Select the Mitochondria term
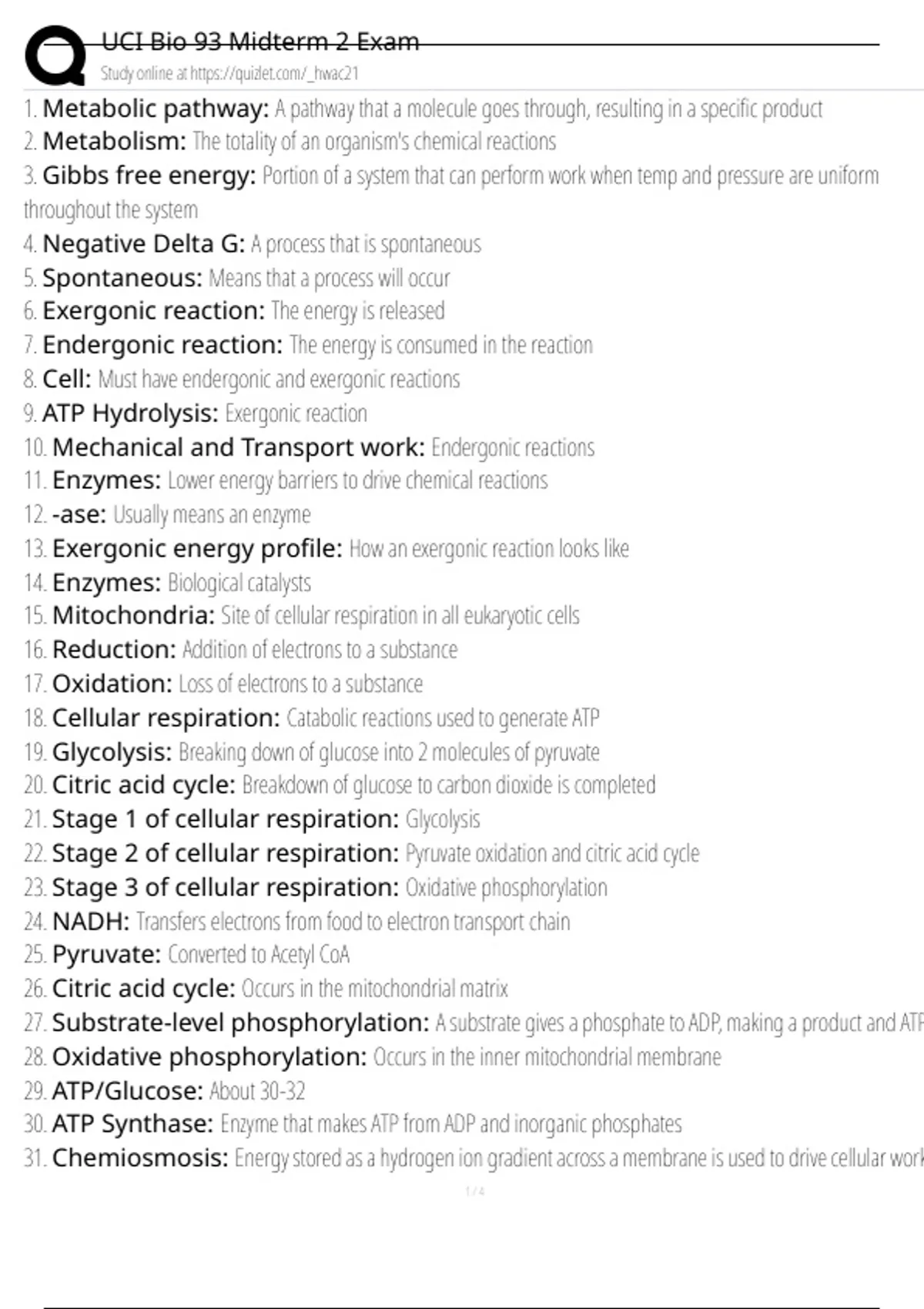The width and height of the screenshot is (924, 1309). point(133,616)
